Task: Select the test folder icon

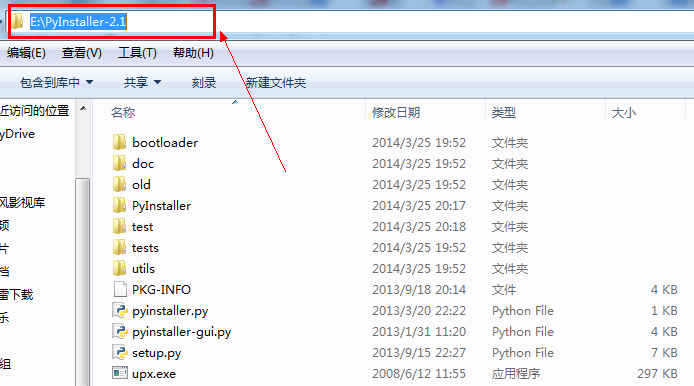Action: point(119,226)
